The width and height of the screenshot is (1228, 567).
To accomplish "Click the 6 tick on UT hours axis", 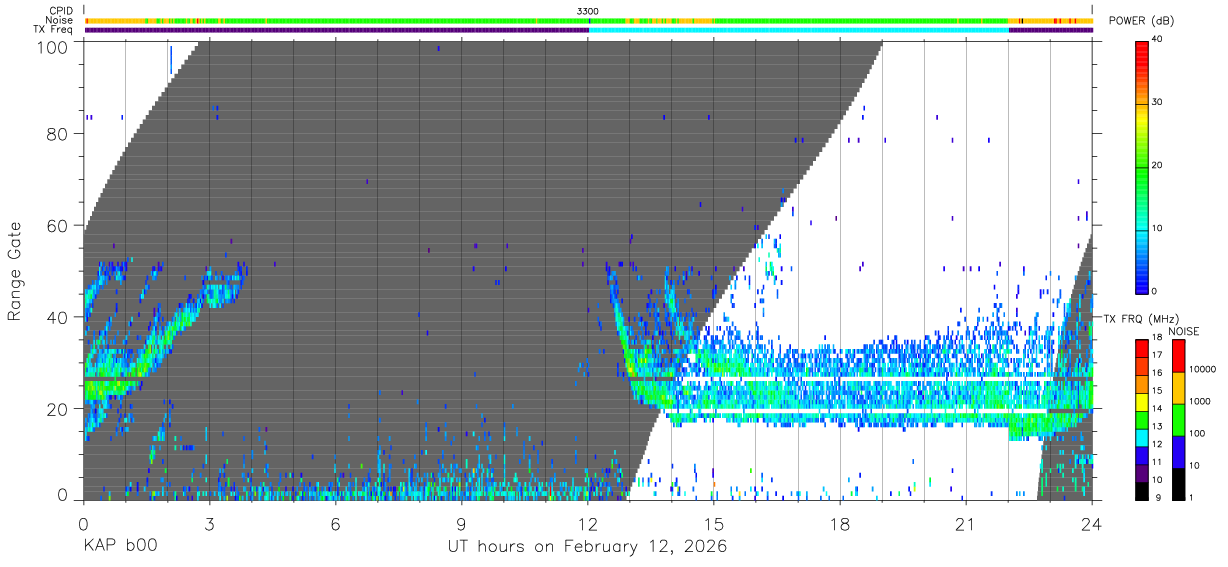I will point(336,522).
